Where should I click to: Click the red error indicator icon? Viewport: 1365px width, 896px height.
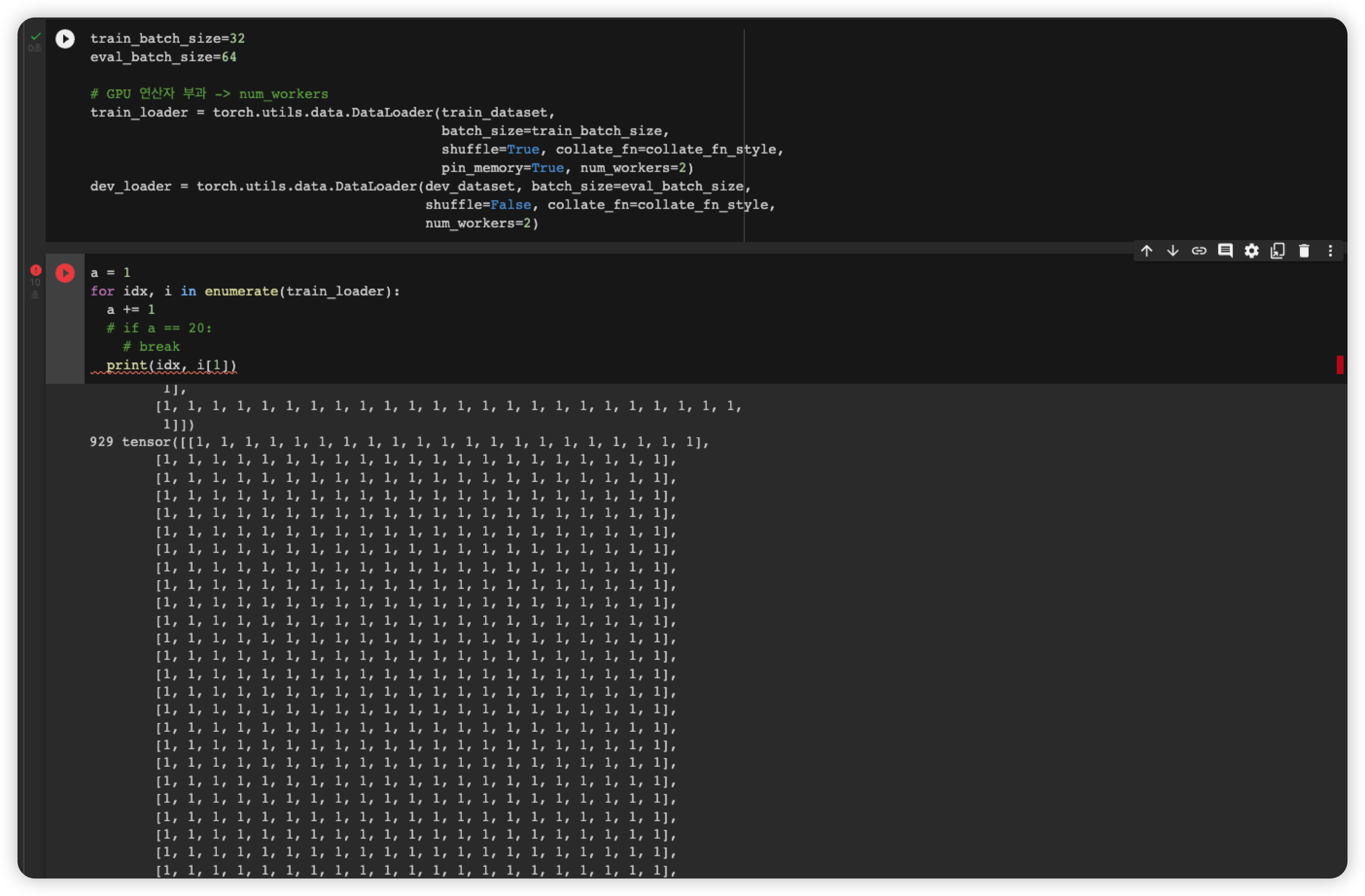[35, 270]
